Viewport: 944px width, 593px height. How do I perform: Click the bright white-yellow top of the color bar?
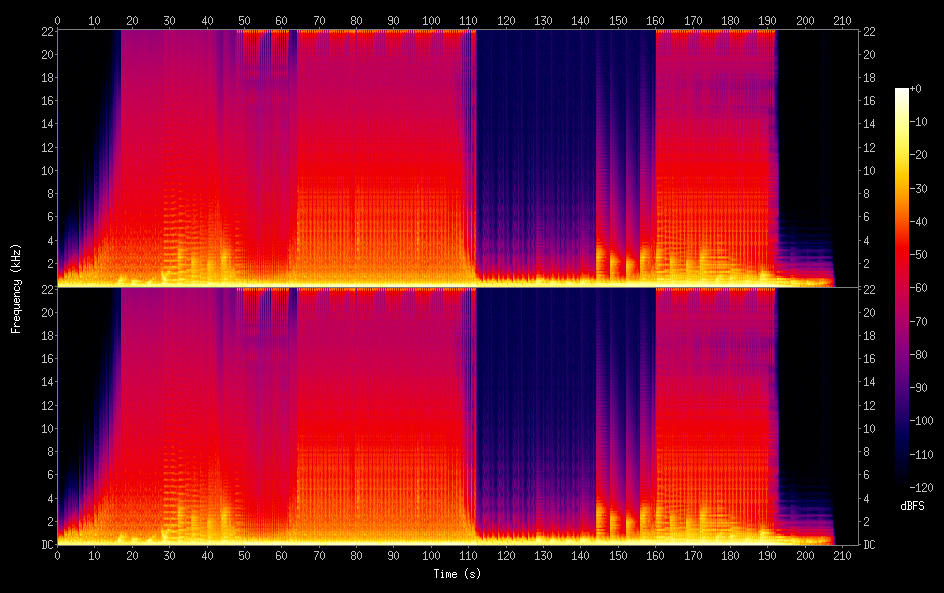click(902, 92)
